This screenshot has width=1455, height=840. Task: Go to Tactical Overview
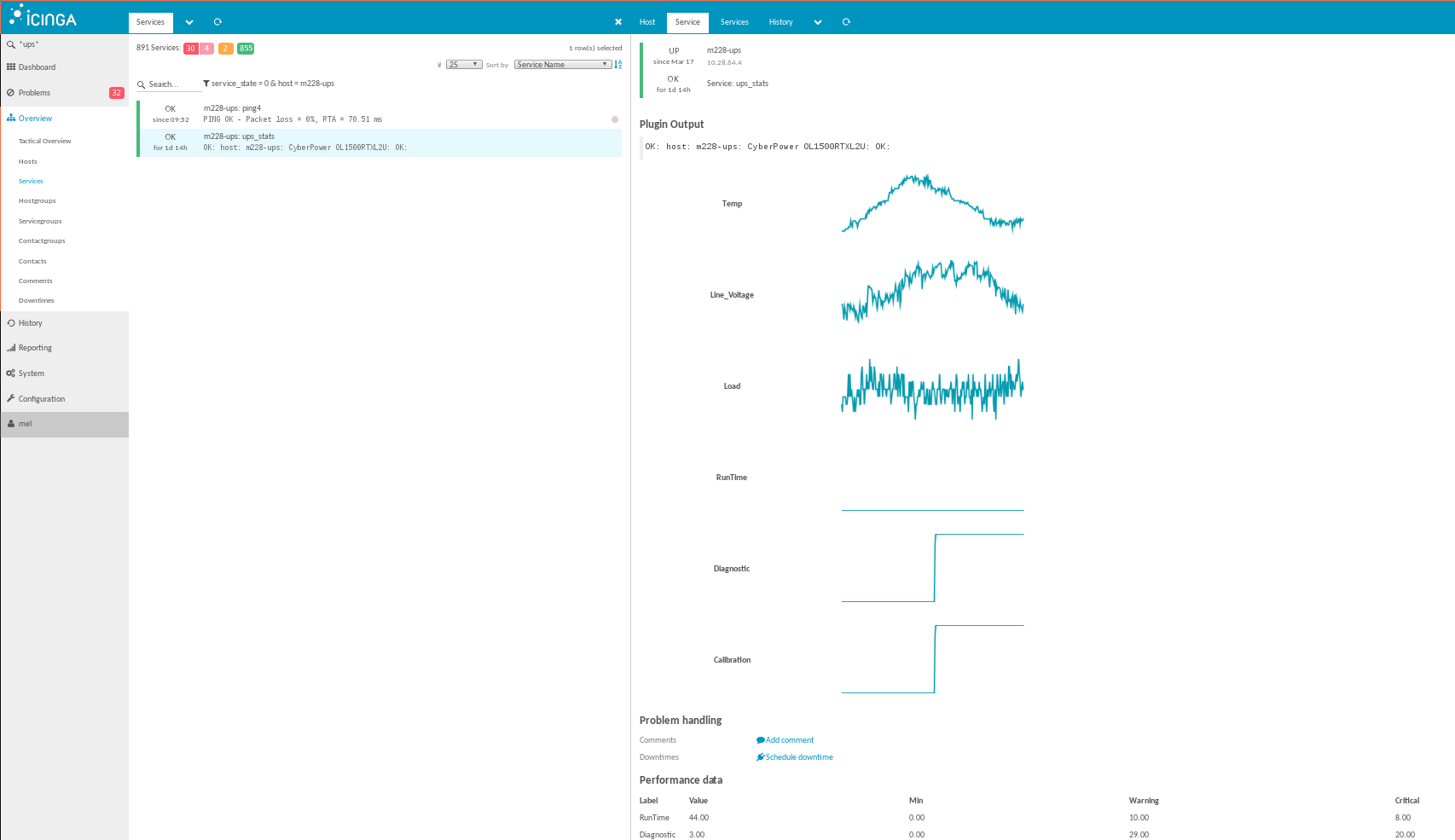click(45, 142)
